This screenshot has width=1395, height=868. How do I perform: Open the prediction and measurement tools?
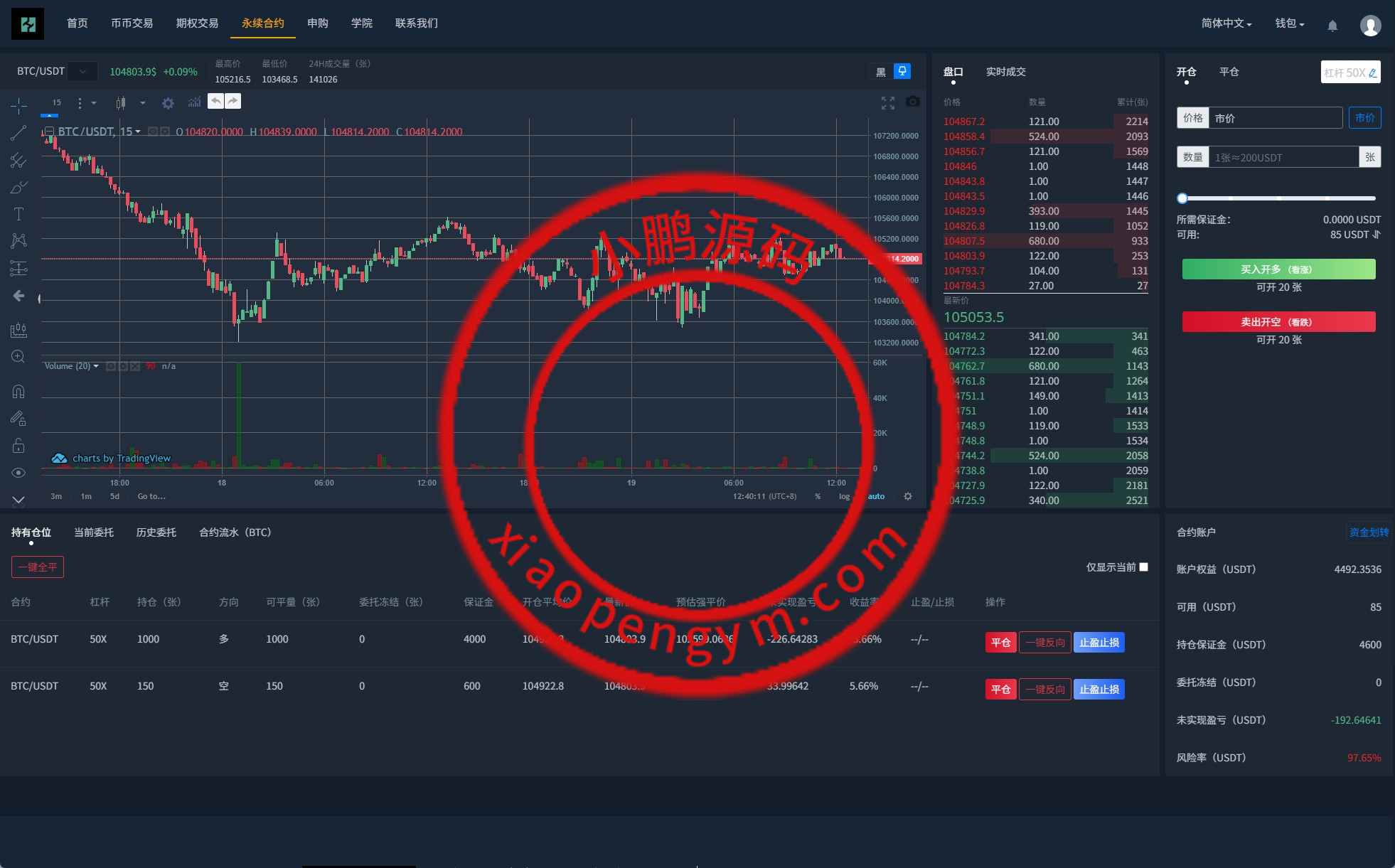coord(18,268)
